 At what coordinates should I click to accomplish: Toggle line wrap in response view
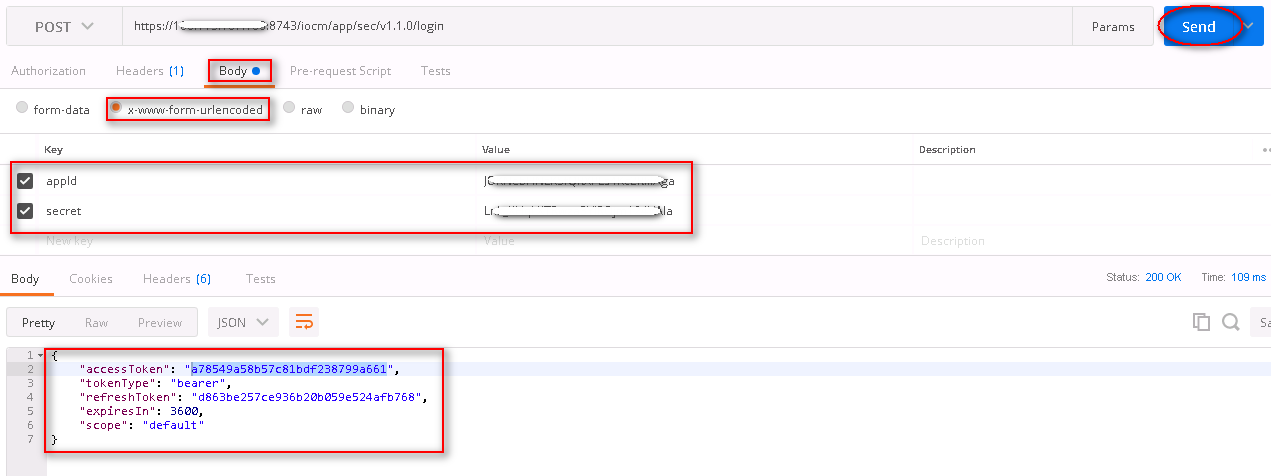point(303,322)
